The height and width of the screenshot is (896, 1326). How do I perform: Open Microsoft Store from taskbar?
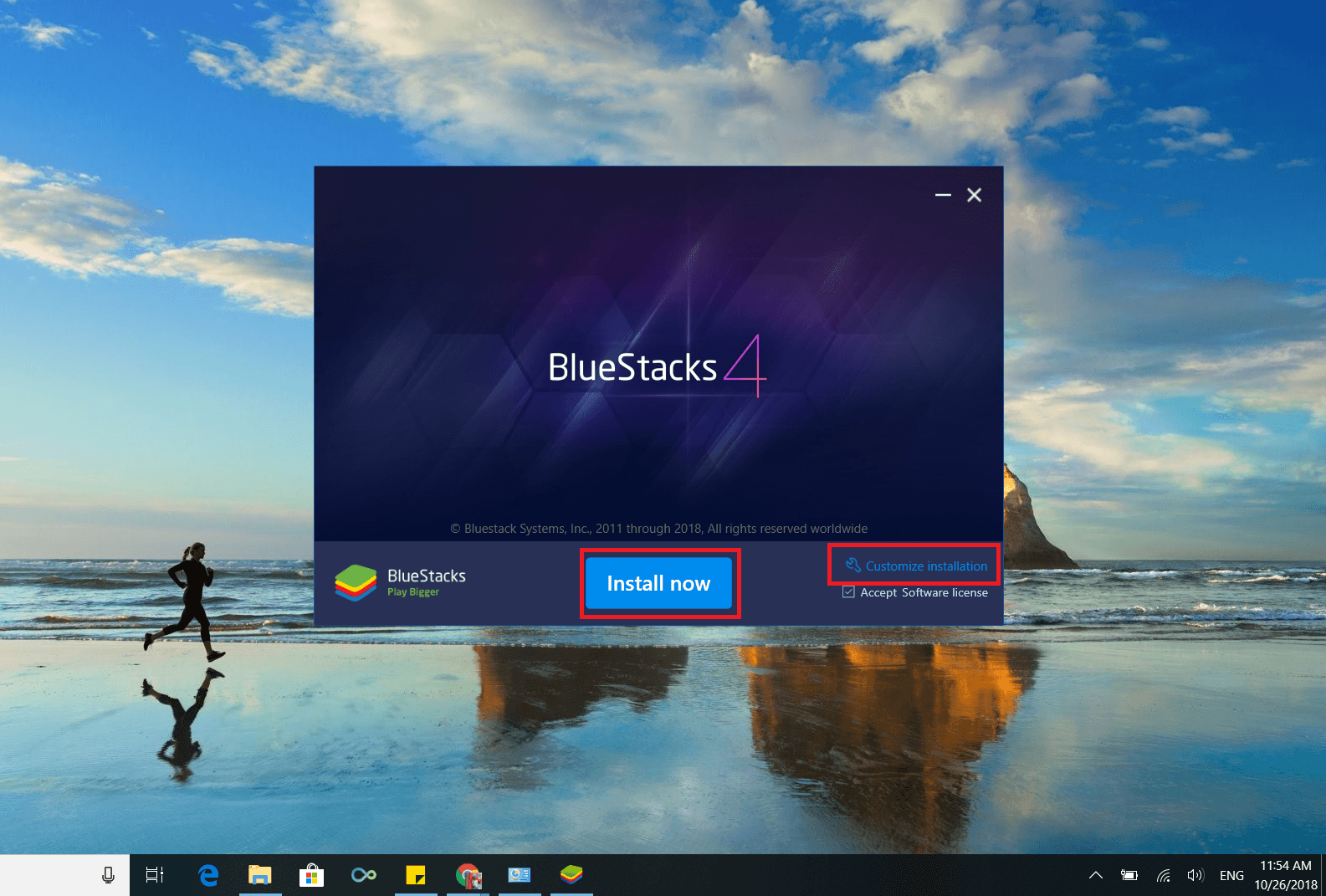pyautogui.click(x=311, y=875)
